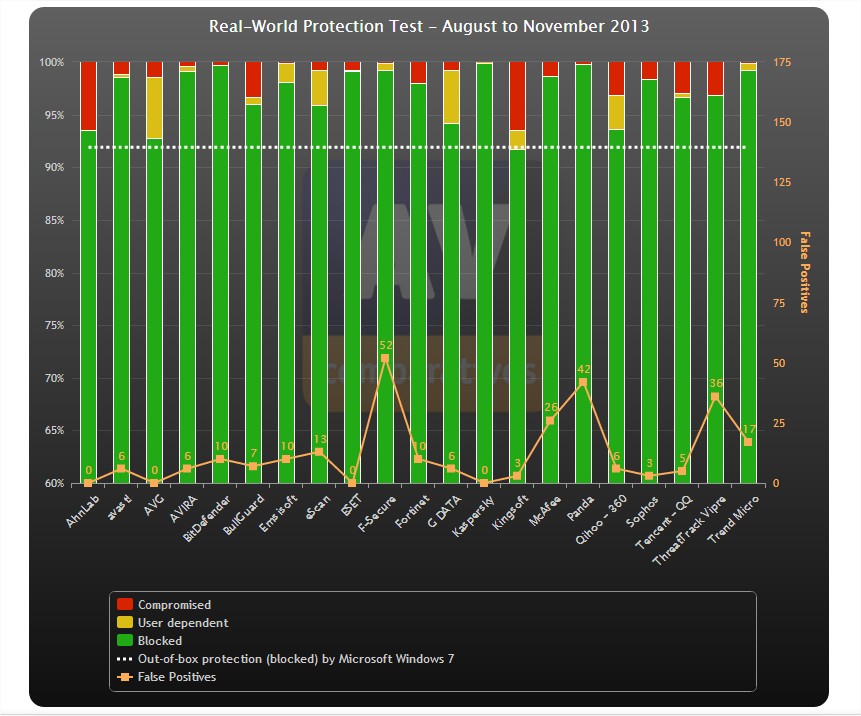Click the False Positives data point labeled 52
Viewport: 861px width, 716px height.
385,359
